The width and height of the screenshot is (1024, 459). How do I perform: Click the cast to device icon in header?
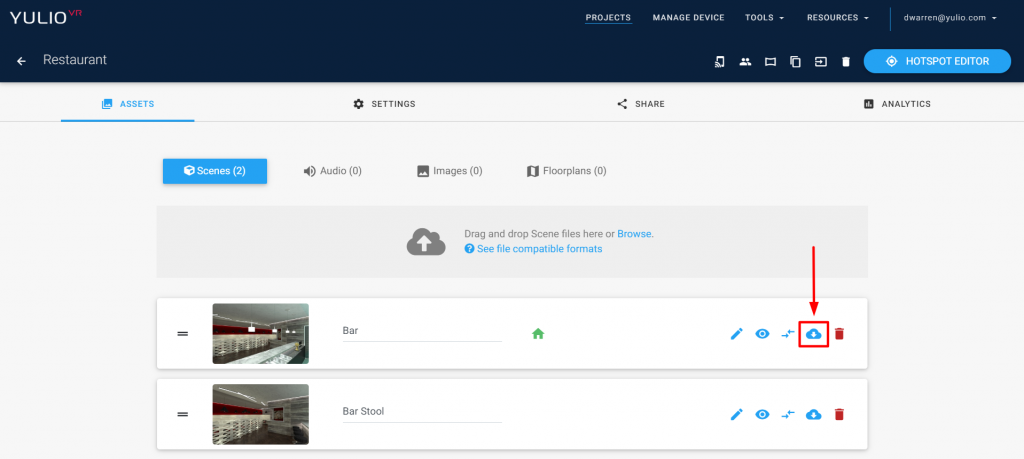(x=720, y=61)
